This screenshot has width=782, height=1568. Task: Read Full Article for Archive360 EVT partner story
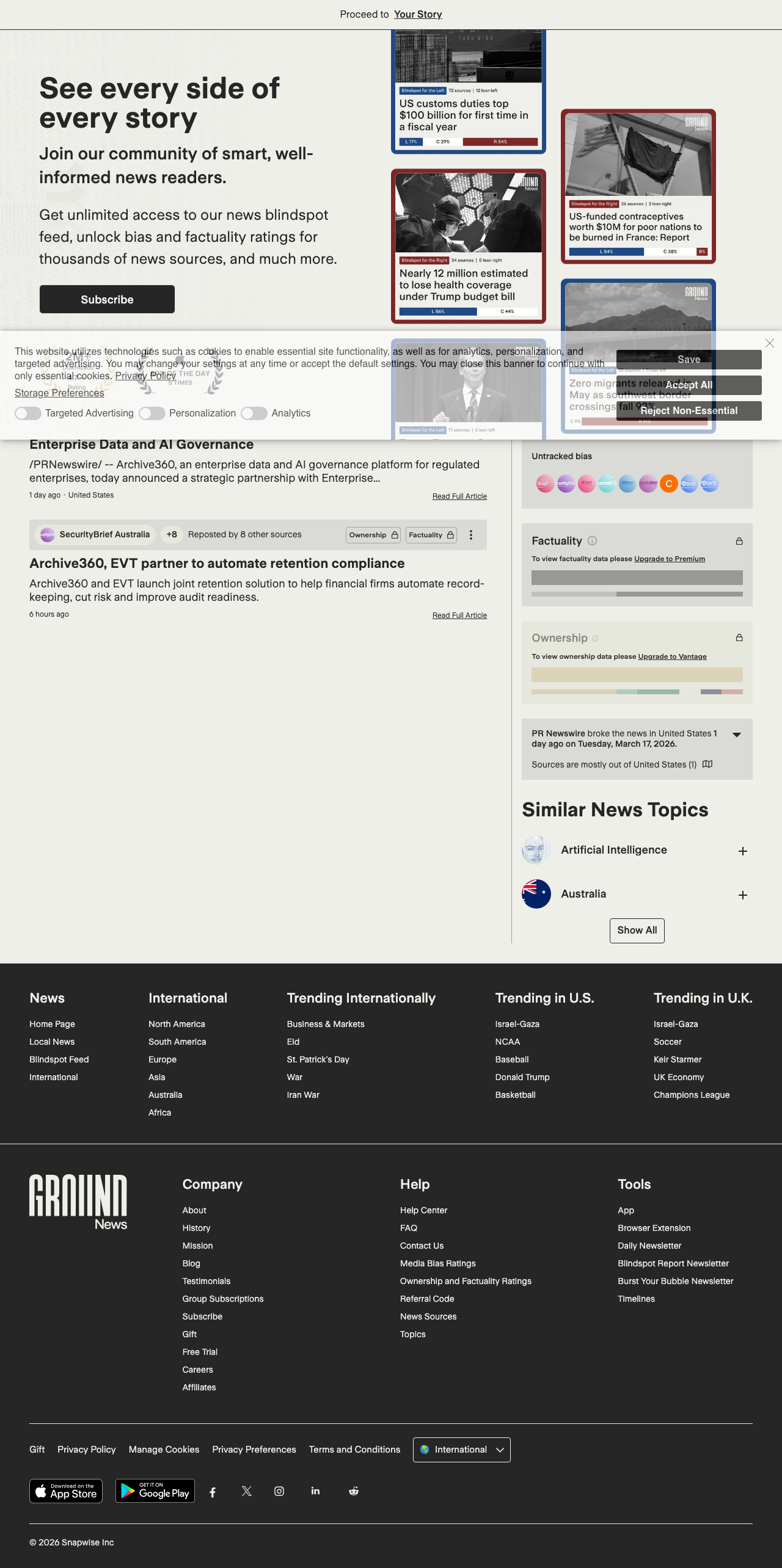pos(459,615)
